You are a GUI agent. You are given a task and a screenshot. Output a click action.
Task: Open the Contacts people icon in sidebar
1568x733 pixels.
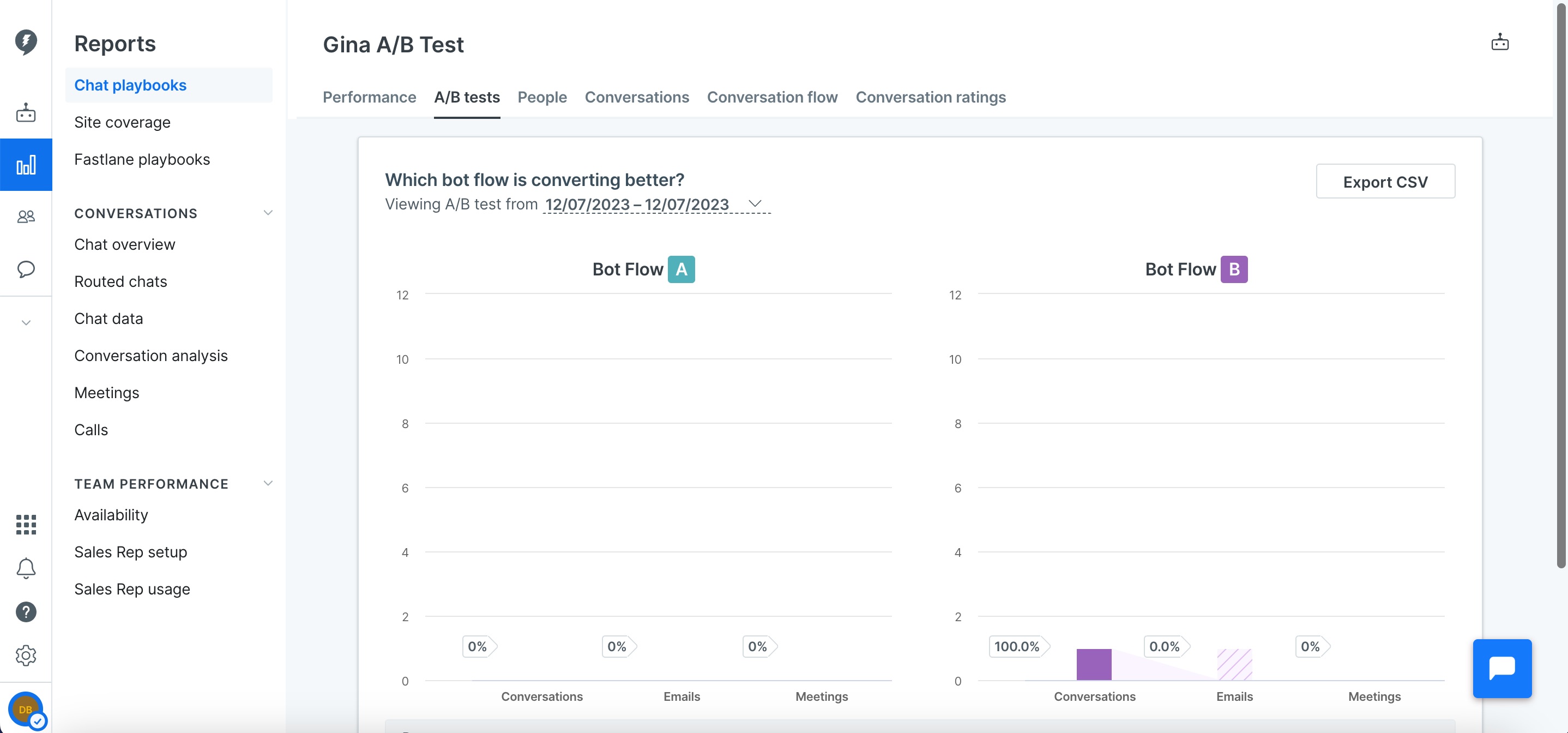(x=26, y=217)
